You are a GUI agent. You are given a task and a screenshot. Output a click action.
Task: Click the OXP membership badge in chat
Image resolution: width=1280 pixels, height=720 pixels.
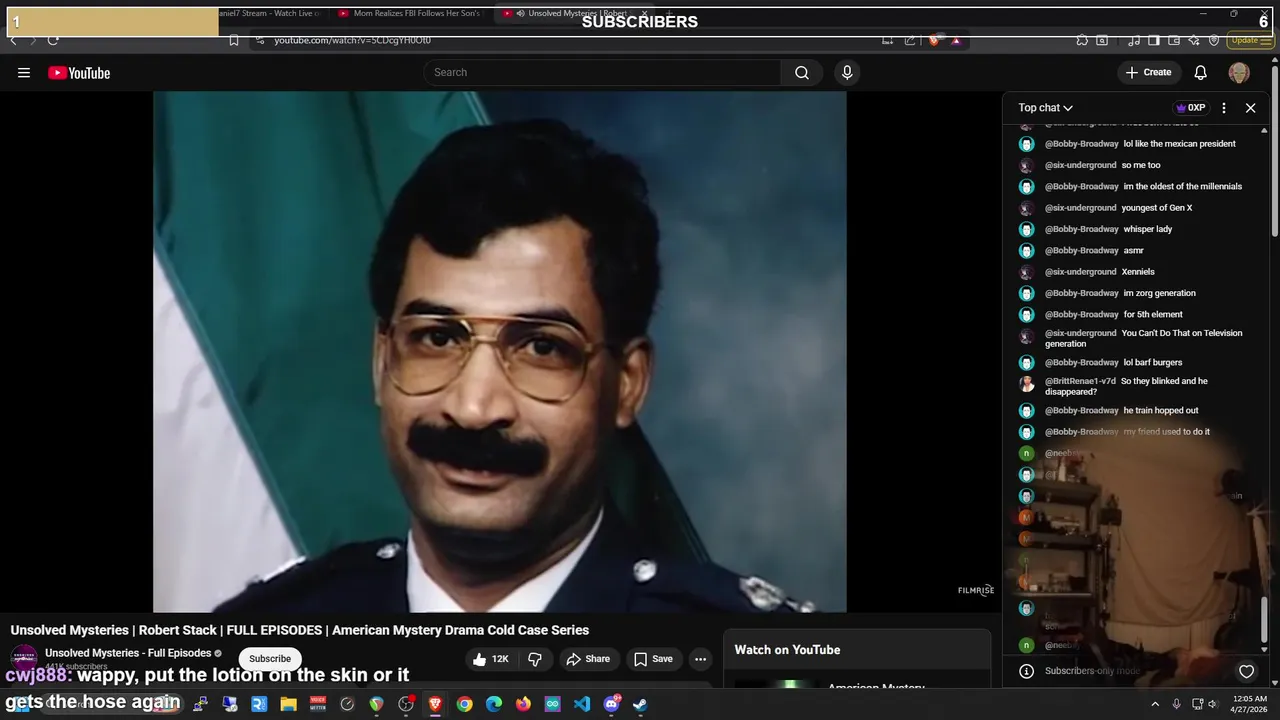tap(1190, 108)
